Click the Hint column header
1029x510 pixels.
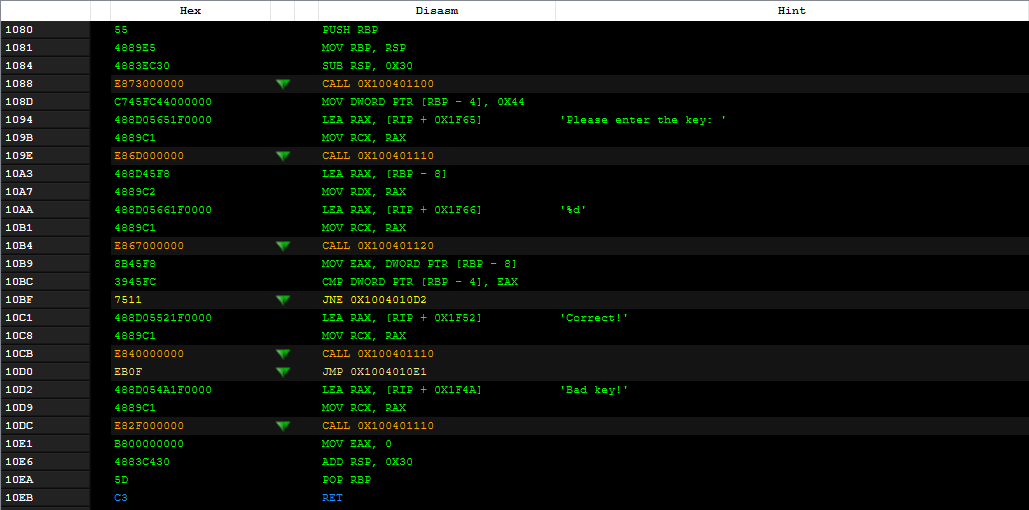pos(791,10)
